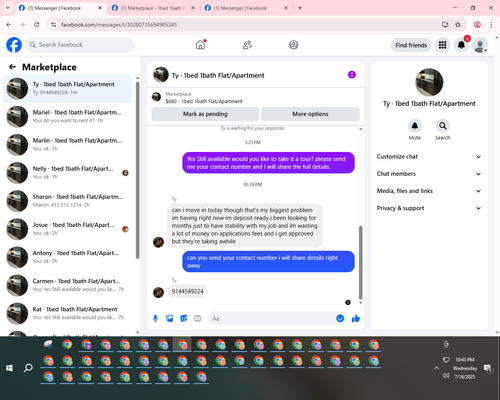This screenshot has height=400, width=500.
Task: Open the Groups icon in top navigation
Action: coord(294,45)
